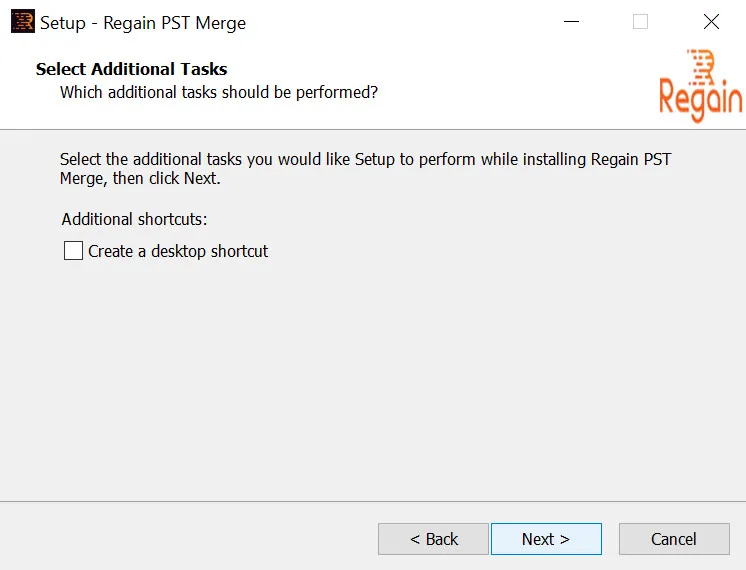Tick the desktop shortcut checkbox
Image resolution: width=746 pixels, height=570 pixels.
(73, 250)
